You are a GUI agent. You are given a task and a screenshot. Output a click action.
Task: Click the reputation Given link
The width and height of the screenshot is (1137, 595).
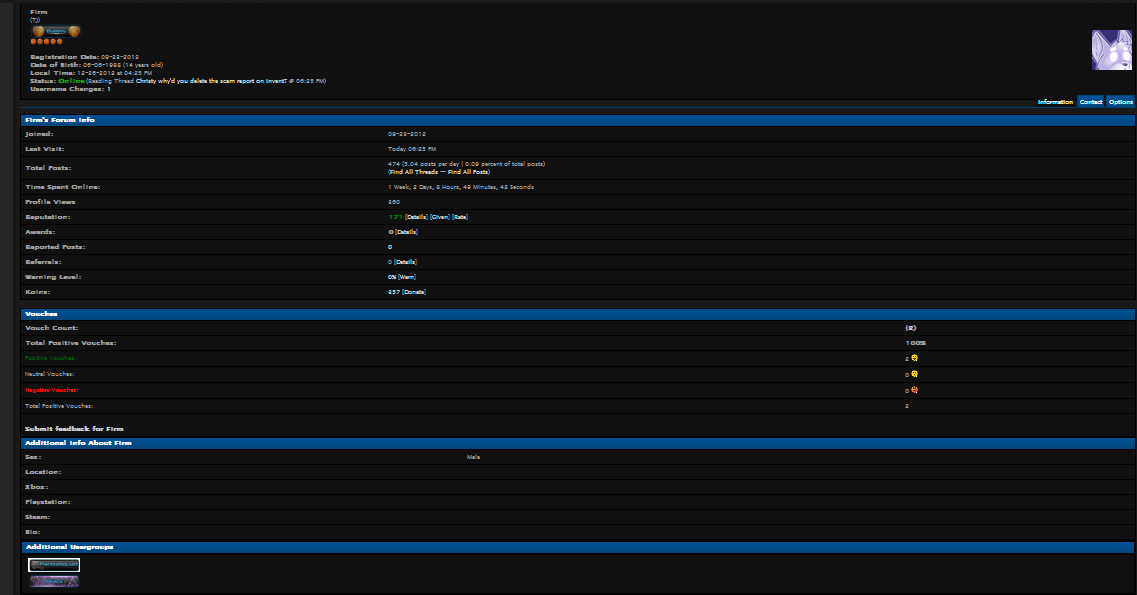click(440, 217)
